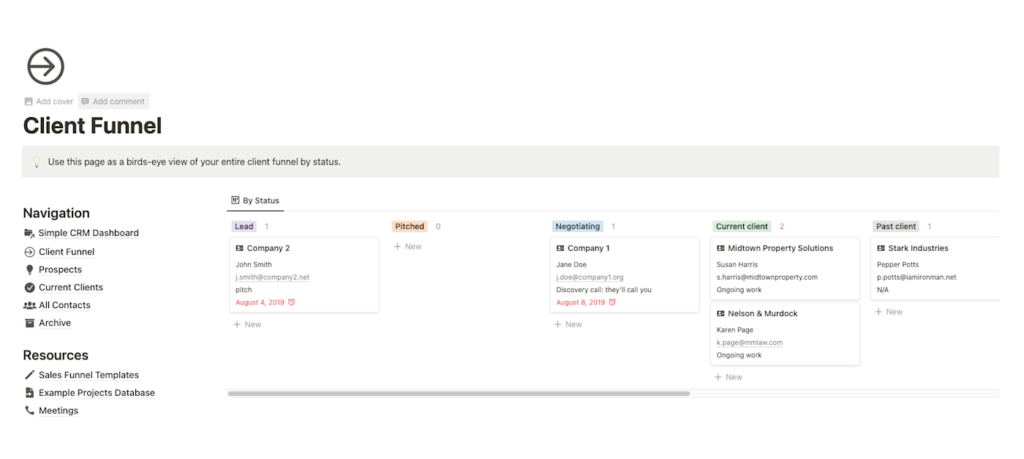The image size is (1024, 459).
Task: Click email p.potts@iamironman.net
Action: (916, 277)
